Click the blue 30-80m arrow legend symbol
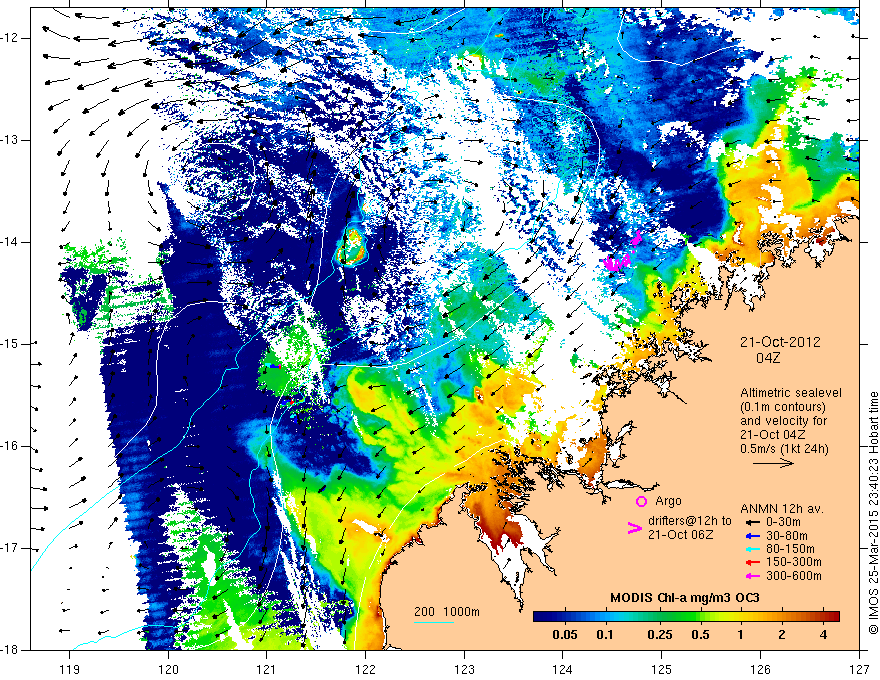Viewport: 880px width, 680px height. click(752, 536)
